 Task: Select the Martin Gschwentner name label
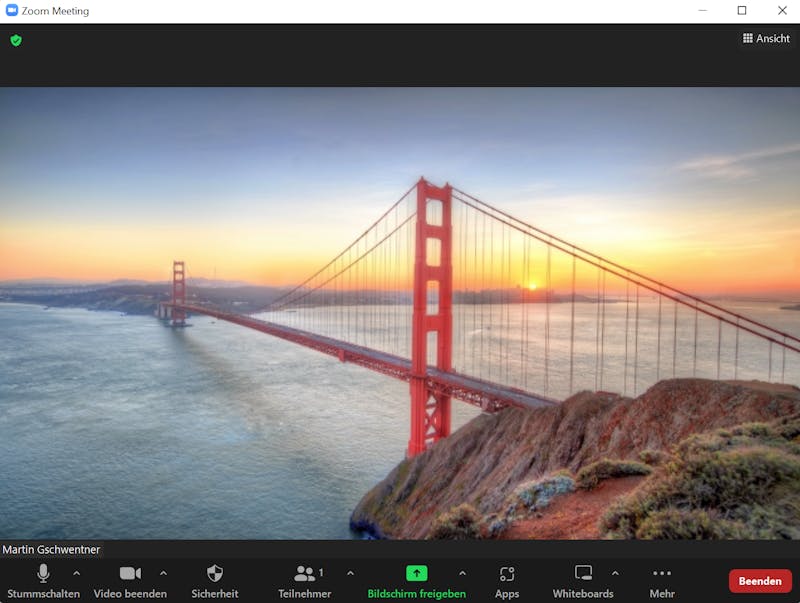click(51, 549)
